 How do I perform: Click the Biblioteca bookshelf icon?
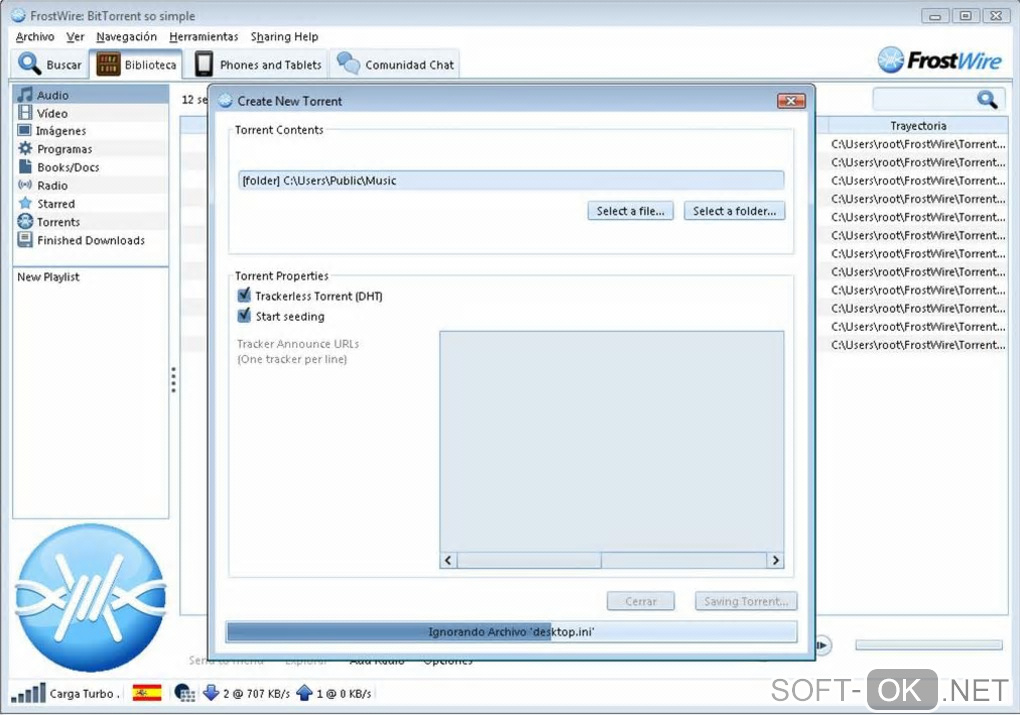tap(108, 64)
